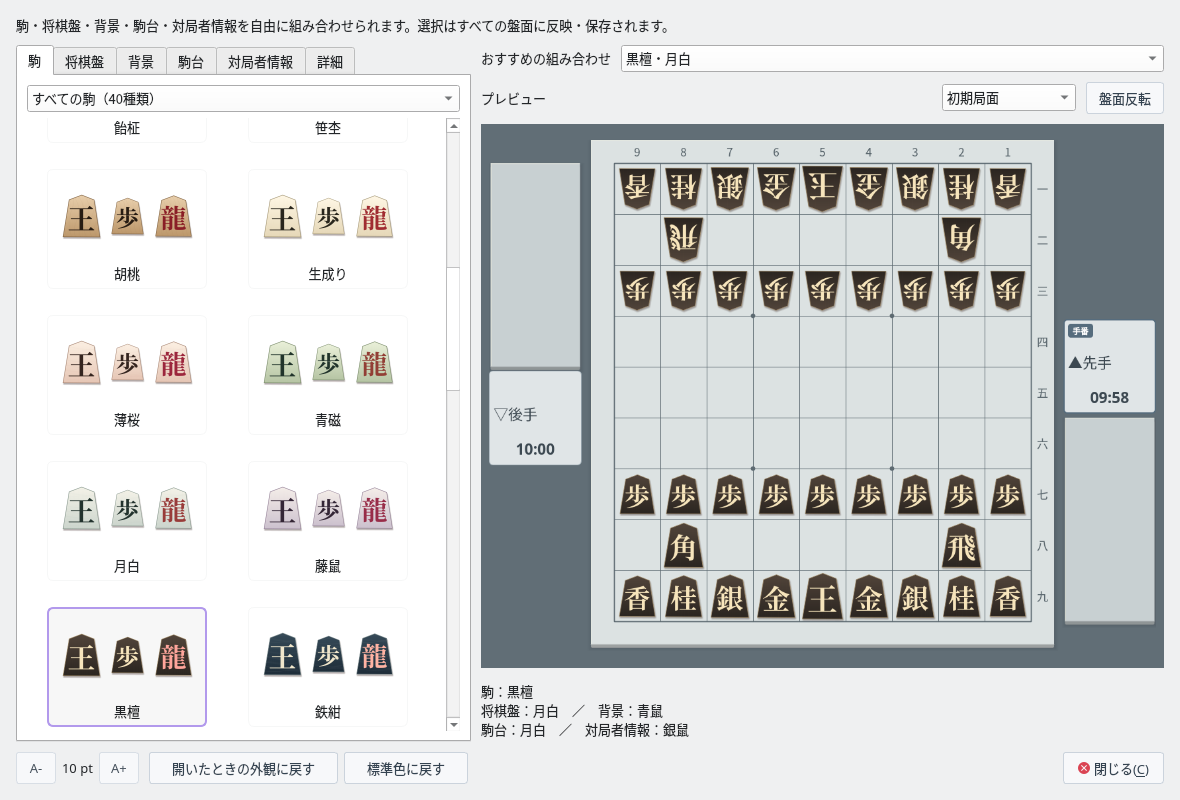The height and width of the screenshot is (800, 1180).
Task: Click the 先手 歩 pawn in column 5
Action: 822,495
